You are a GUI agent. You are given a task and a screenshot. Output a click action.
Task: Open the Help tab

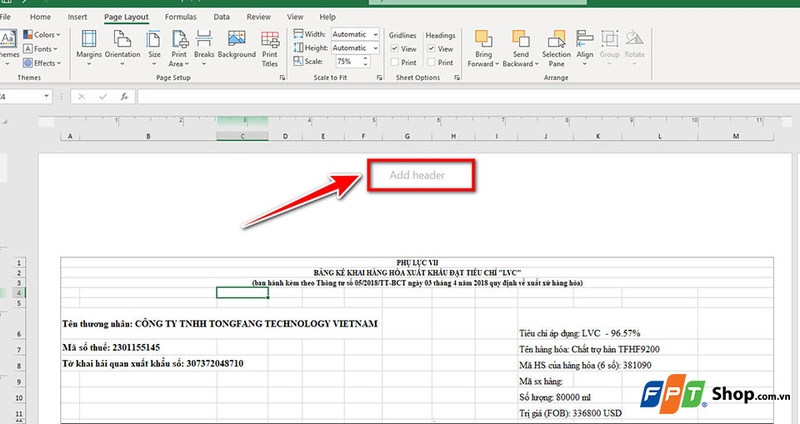(x=328, y=17)
